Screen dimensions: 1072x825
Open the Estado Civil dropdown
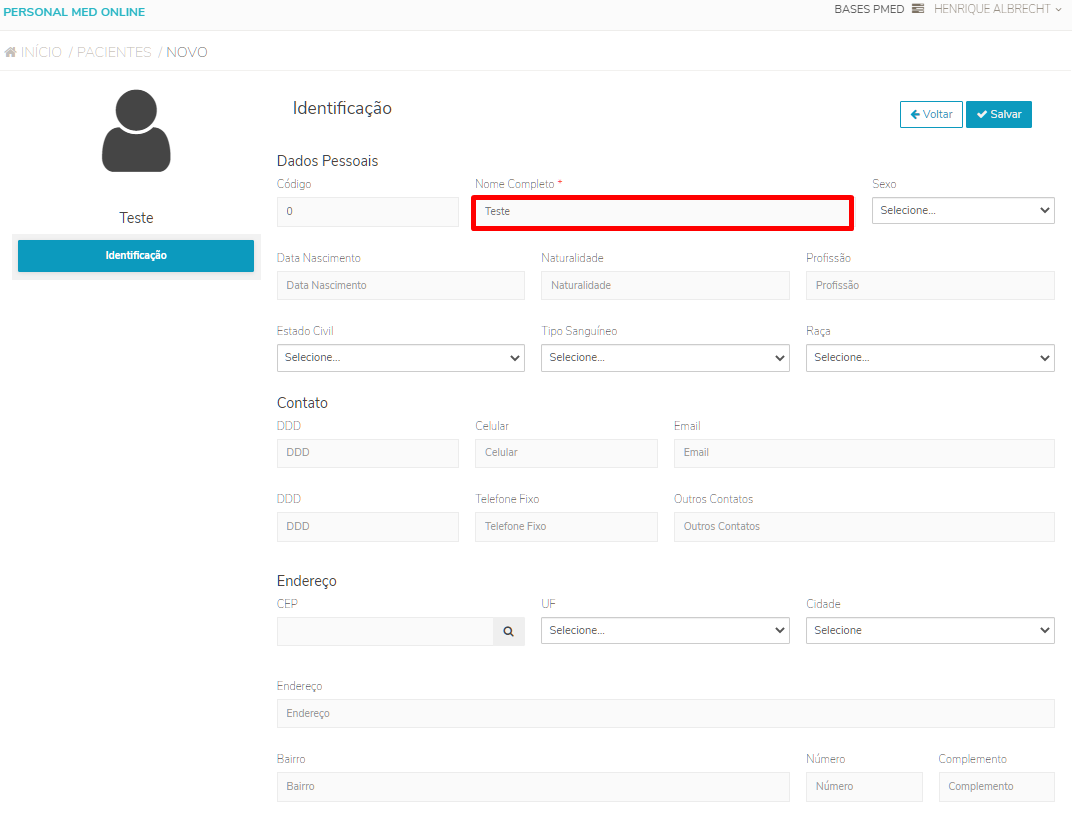point(401,357)
